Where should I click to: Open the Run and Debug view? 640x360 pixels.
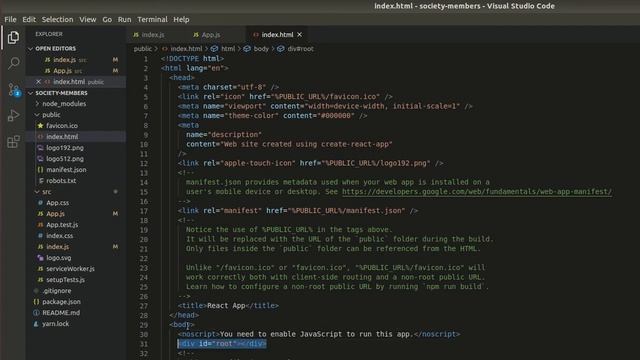pyautogui.click(x=13, y=116)
